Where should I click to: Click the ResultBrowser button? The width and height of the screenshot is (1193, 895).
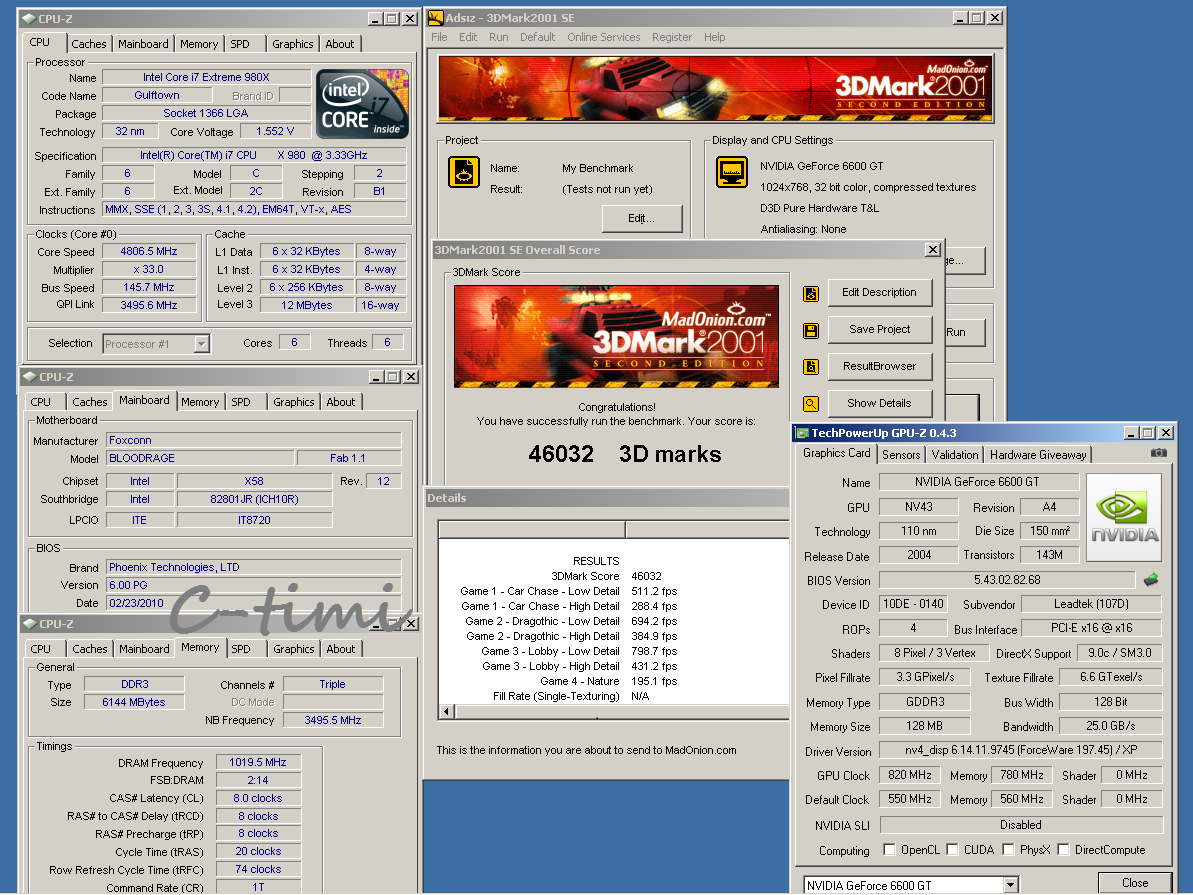[x=880, y=366]
